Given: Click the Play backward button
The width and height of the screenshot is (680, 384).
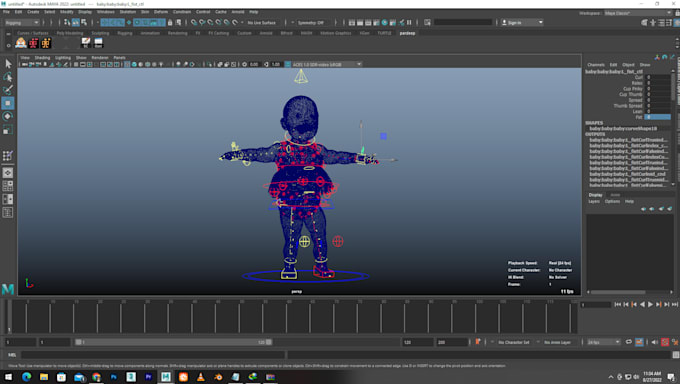Looking at the screenshot, I should coord(642,305).
